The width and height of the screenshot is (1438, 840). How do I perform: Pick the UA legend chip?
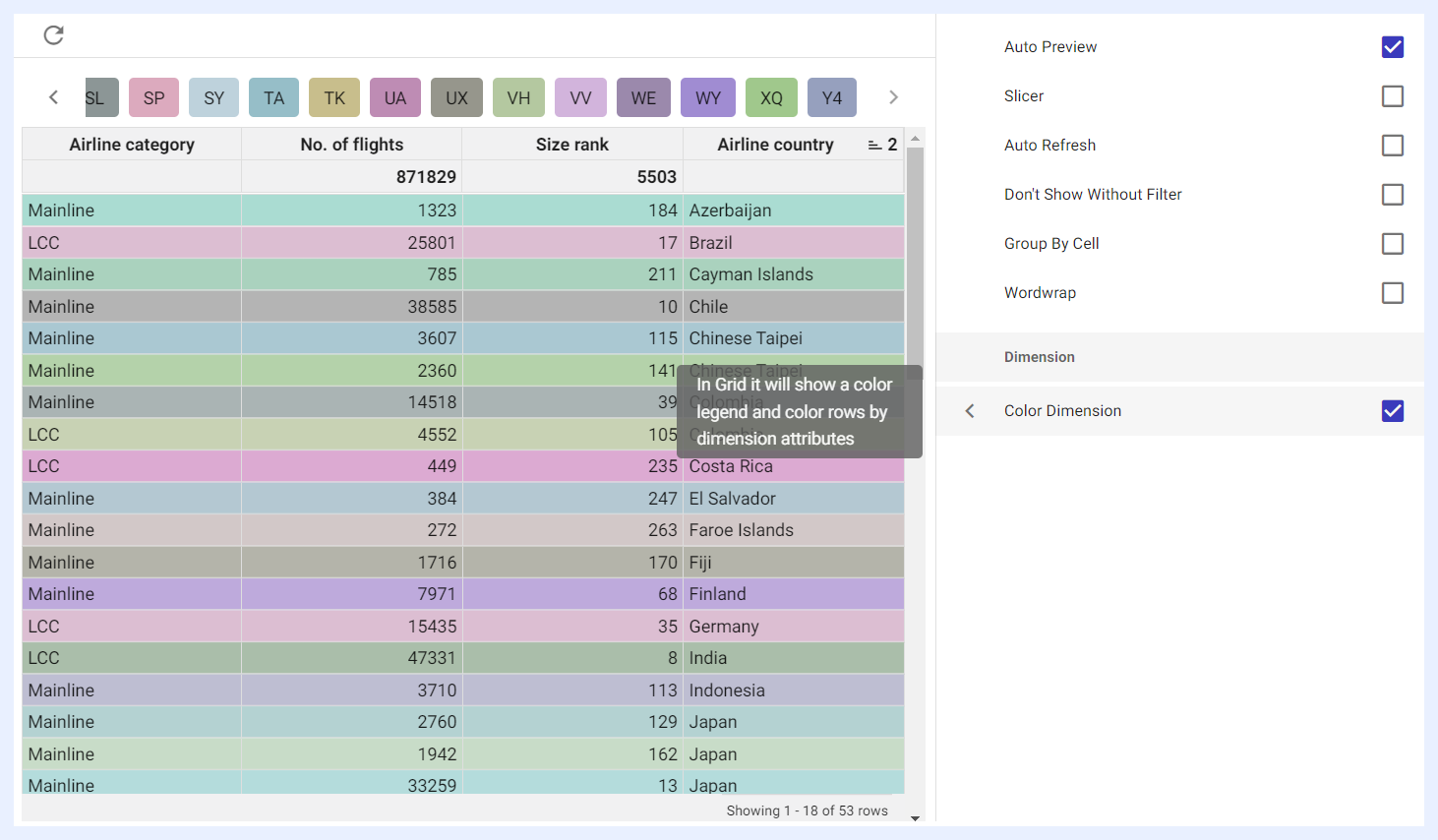395,97
